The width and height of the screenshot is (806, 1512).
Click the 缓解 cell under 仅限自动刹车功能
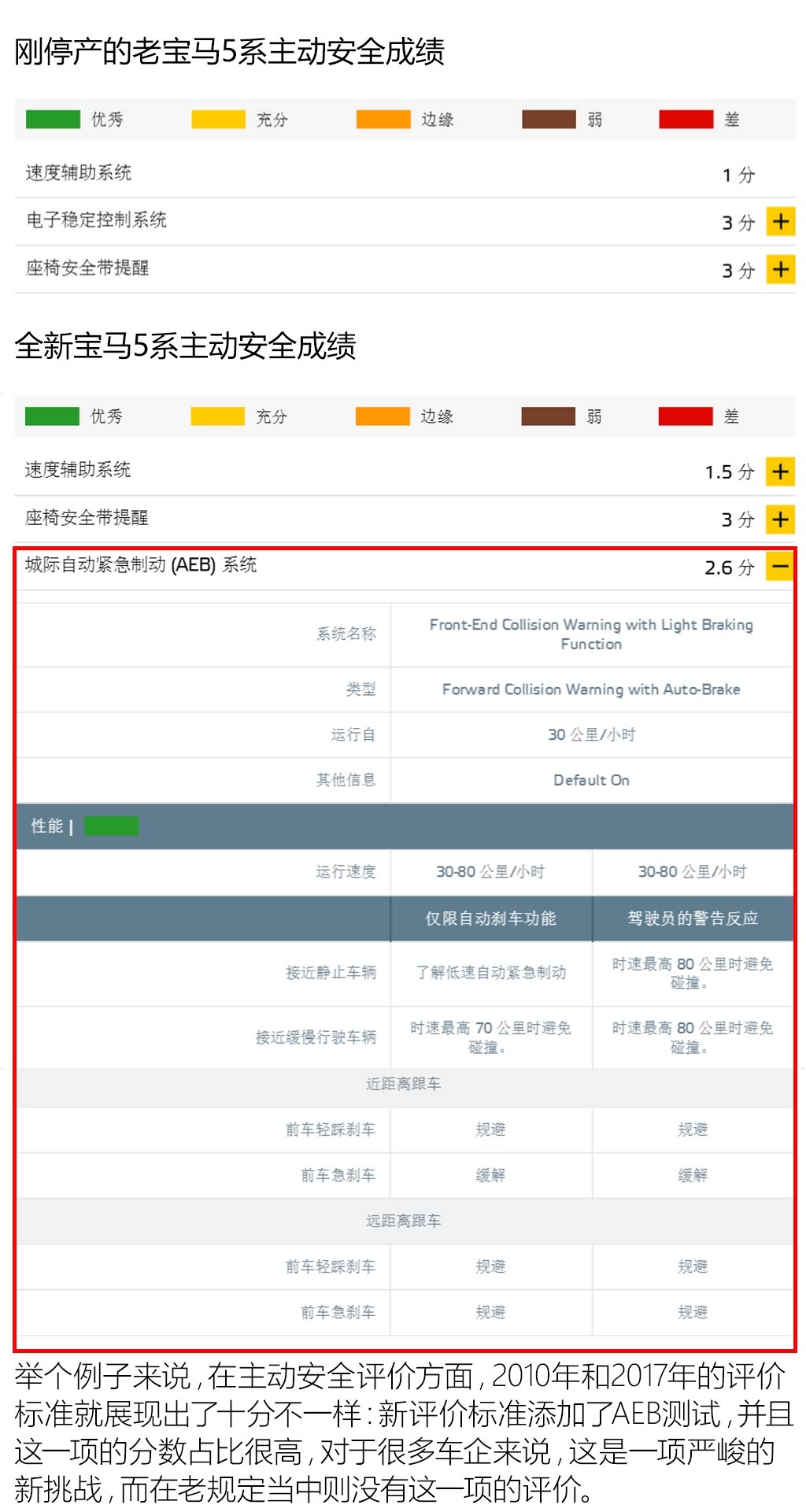(490, 1176)
